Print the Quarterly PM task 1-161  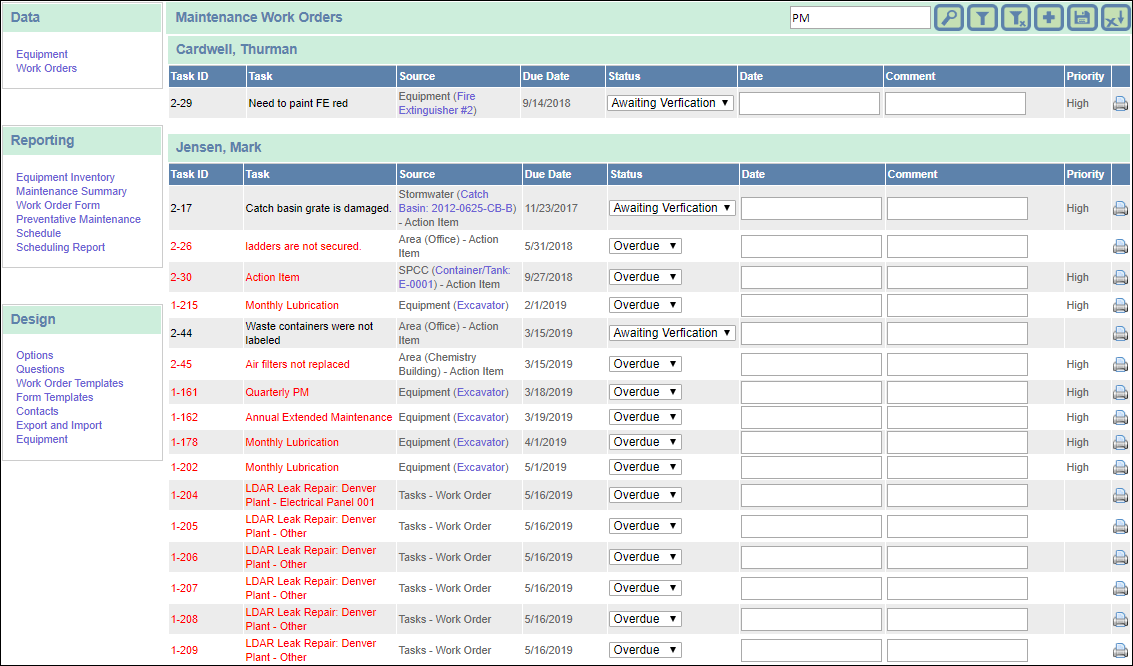pyautogui.click(x=1120, y=391)
